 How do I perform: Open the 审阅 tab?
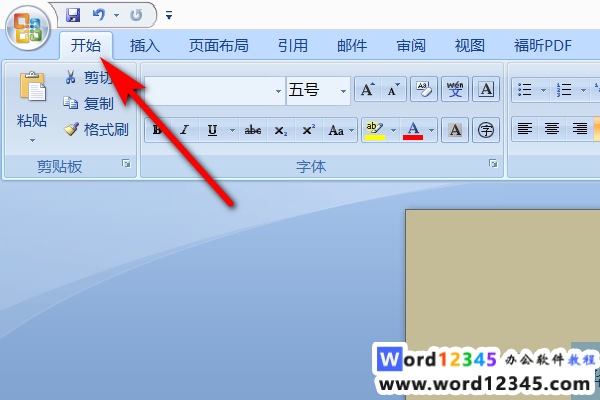click(x=411, y=46)
